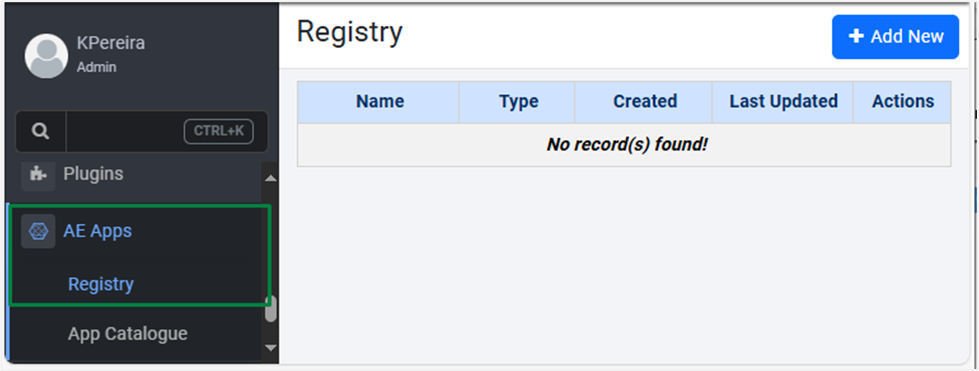Click the AE Apps hexagon icon

[38, 231]
